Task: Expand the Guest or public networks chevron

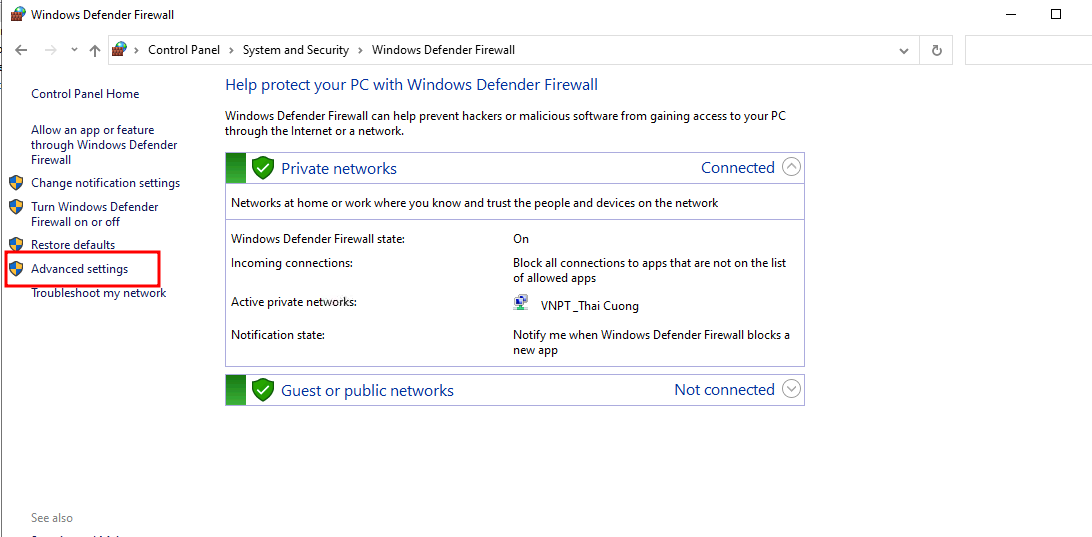Action: coord(792,389)
